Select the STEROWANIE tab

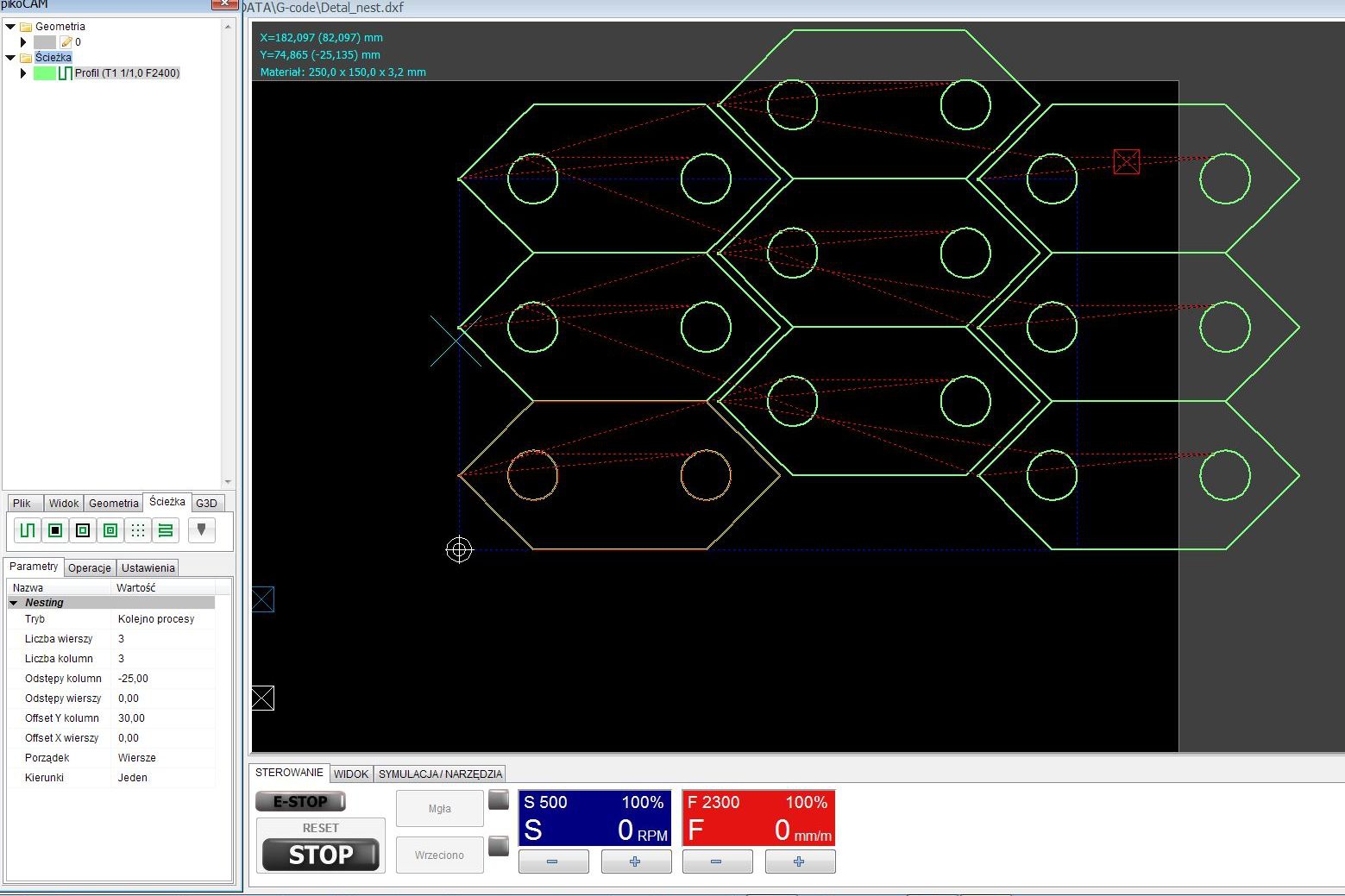tap(289, 773)
